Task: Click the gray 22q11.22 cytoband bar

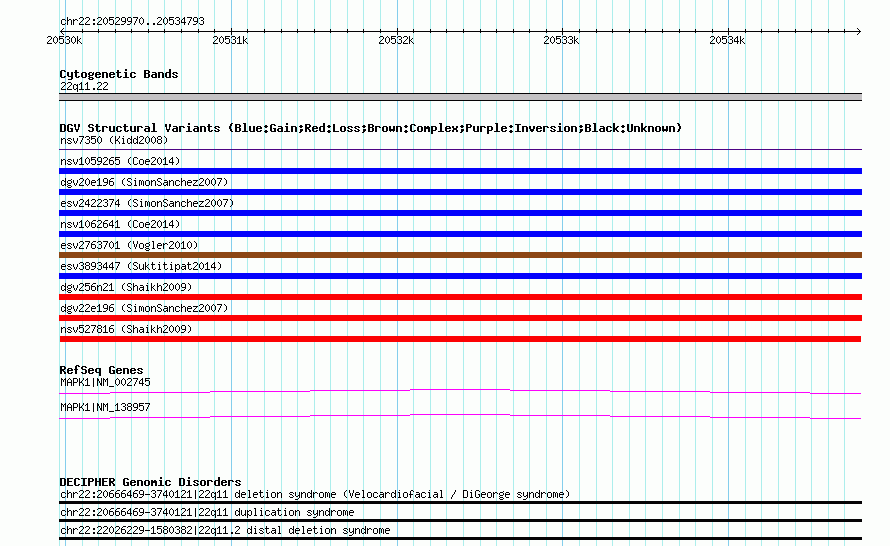Action: pos(460,97)
